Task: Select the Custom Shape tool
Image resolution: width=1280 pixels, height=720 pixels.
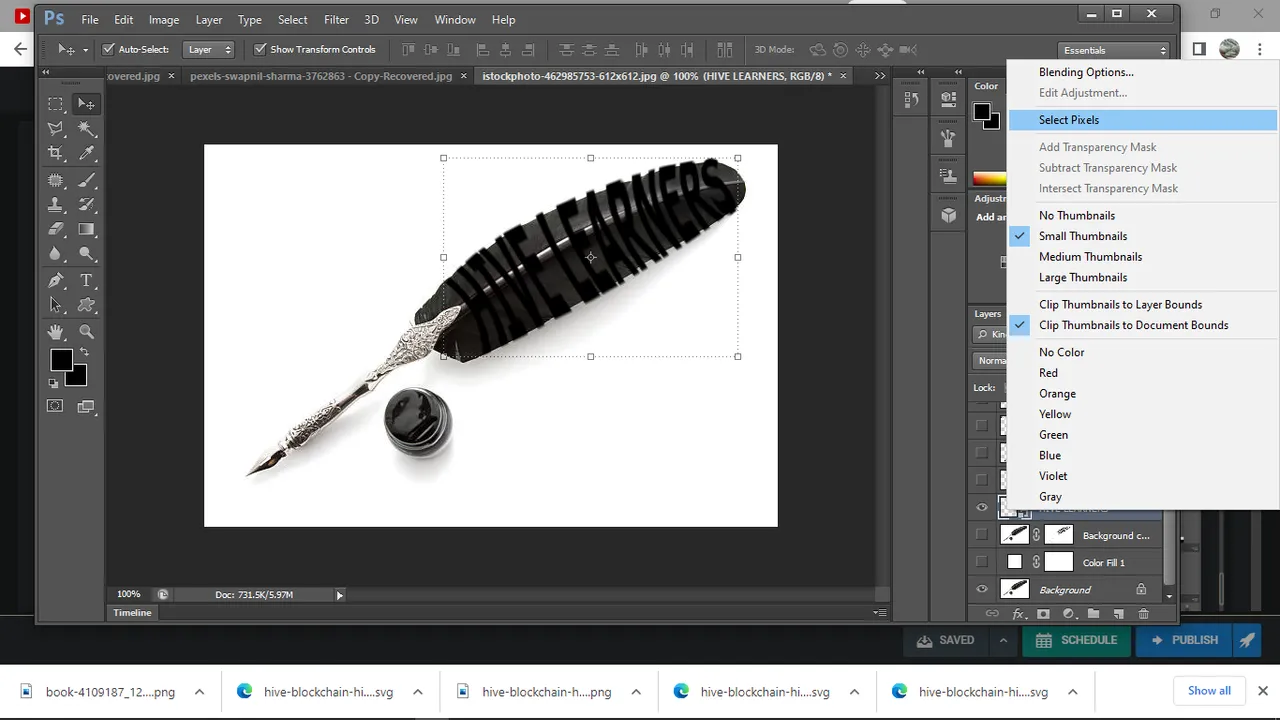Action: point(87,306)
